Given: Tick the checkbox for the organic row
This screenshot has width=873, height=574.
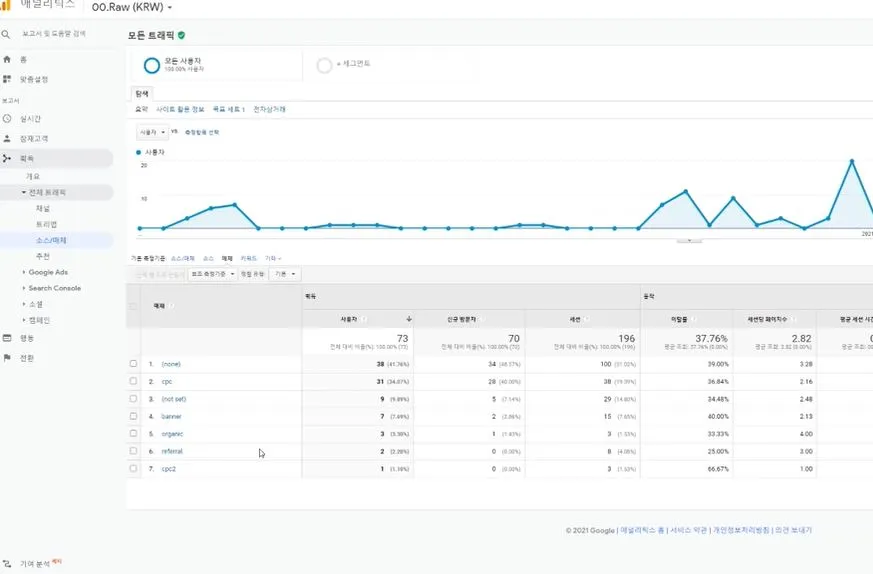Looking at the screenshot, I should tap(133, 433).
